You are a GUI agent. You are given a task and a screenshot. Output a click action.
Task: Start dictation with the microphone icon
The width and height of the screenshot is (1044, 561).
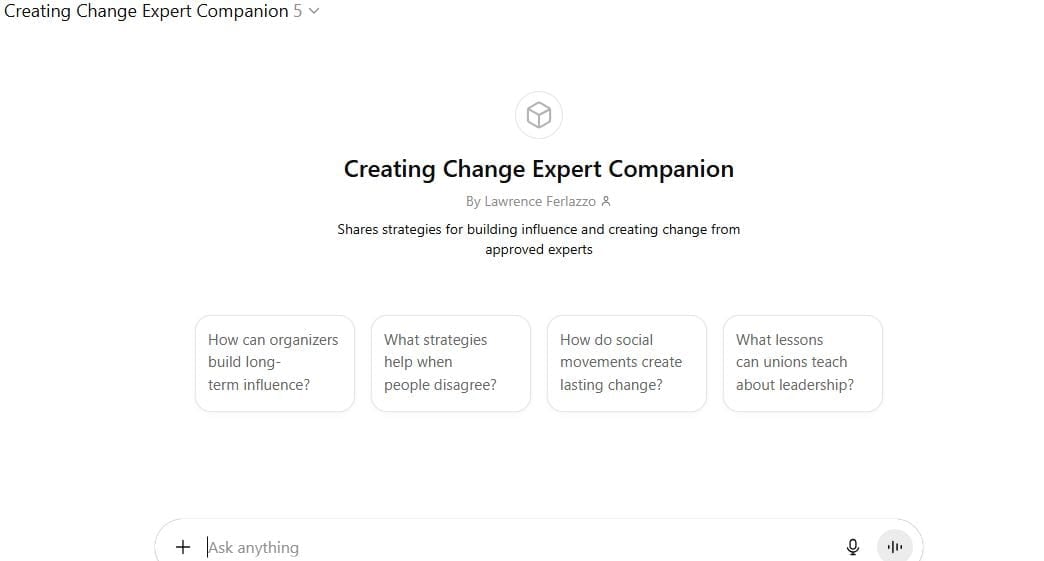point(853,547)
